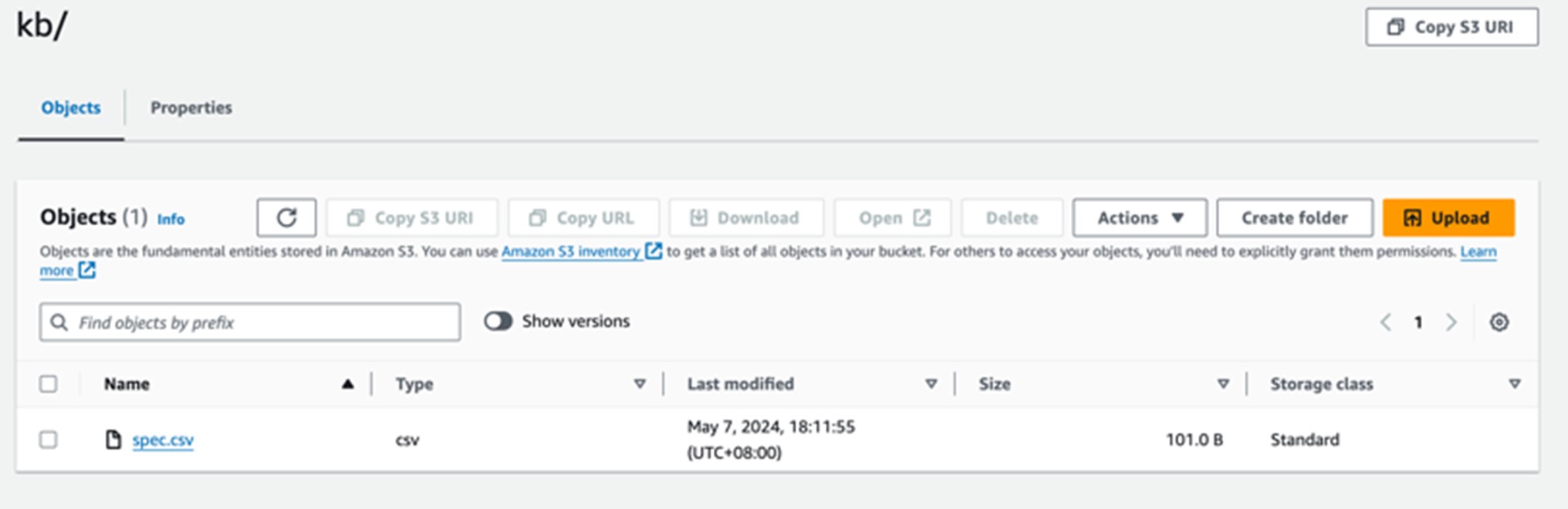Toggle the Show versions switch
This screenshot has width=1568, height=509.
pos(498,321)
